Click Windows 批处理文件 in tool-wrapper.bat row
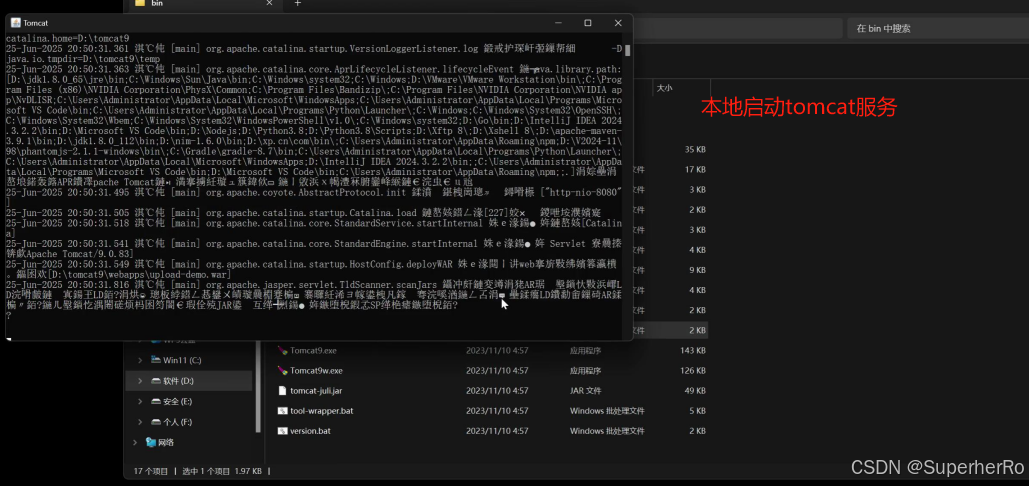Screen dimensions: 1029x486 click(x=607, y=411)
